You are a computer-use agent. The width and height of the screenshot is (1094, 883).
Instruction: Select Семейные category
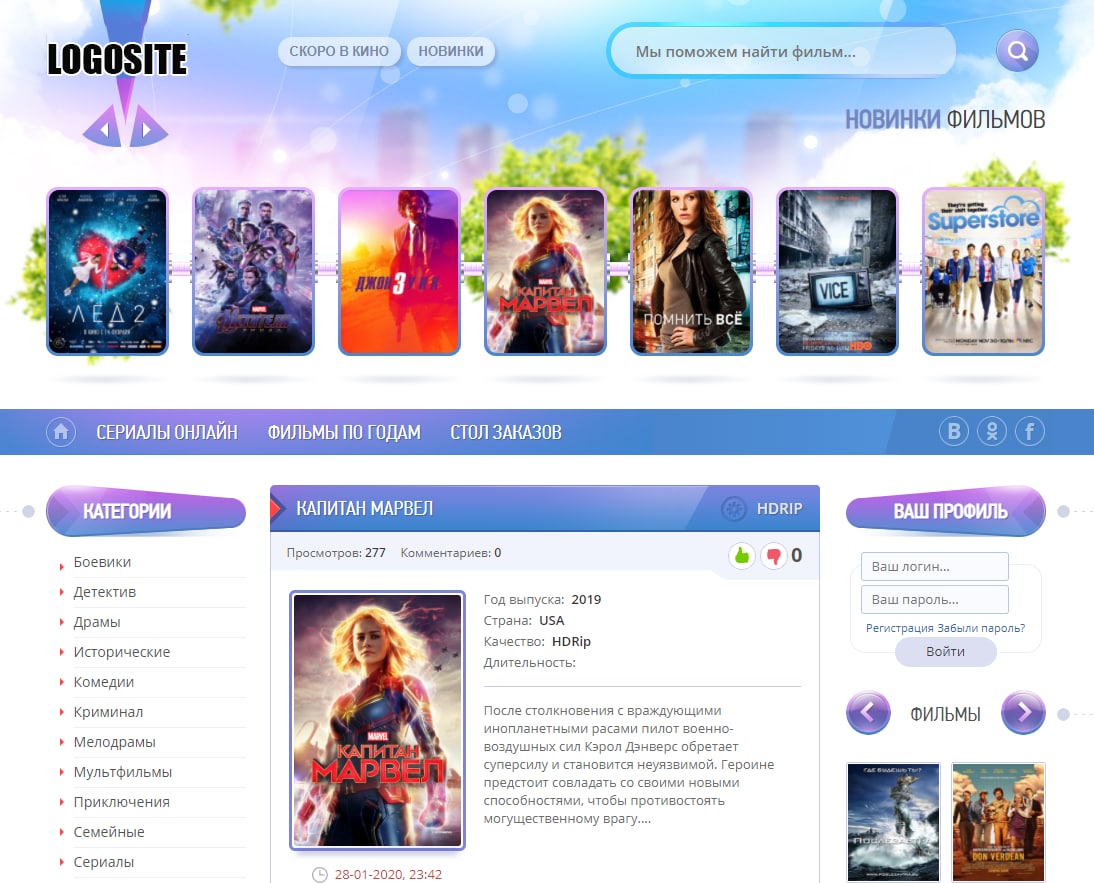coord(109,832)
